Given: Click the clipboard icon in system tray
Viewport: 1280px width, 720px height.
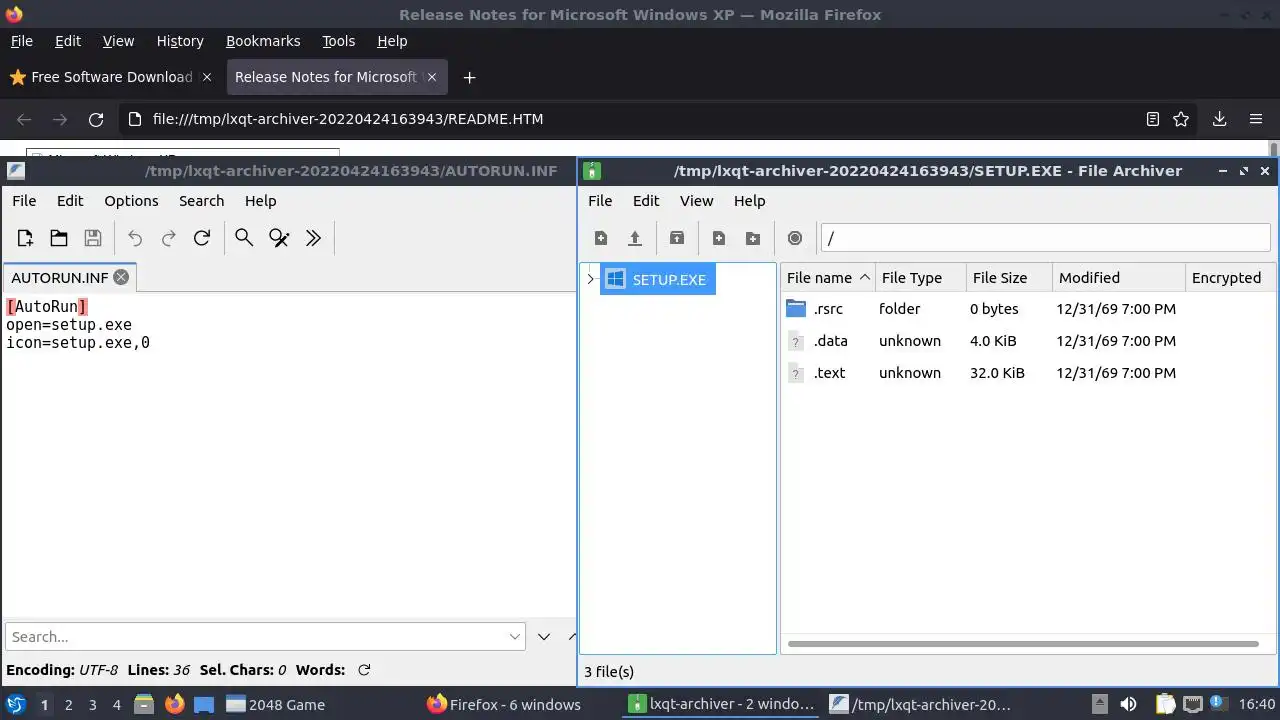Looking at the screenshot, I should pos(1166,704).
